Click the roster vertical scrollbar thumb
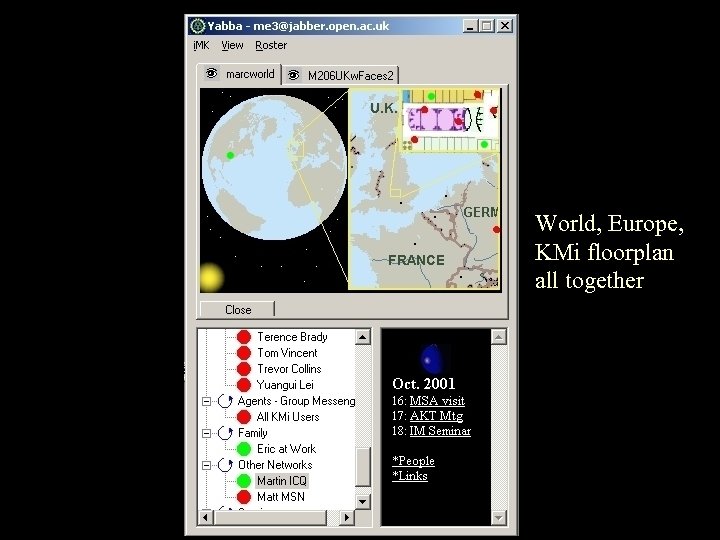The image size is (720, 540). click(362, 467)
